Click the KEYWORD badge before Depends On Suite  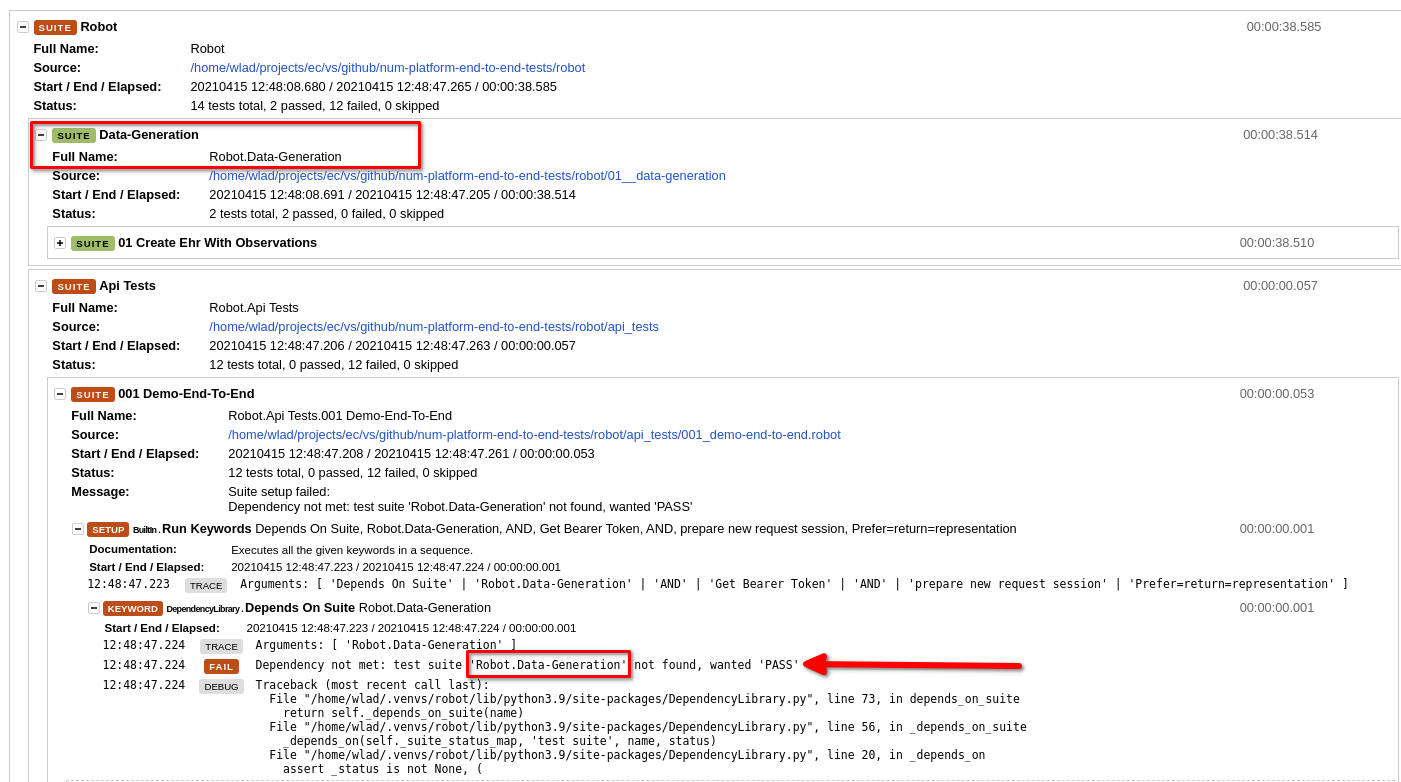[133, 608]
